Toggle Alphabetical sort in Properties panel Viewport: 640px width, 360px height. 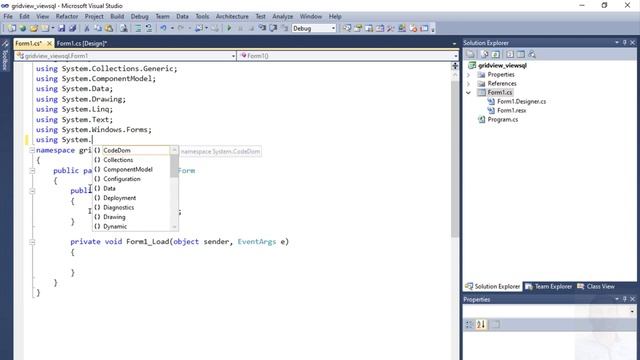481,324
